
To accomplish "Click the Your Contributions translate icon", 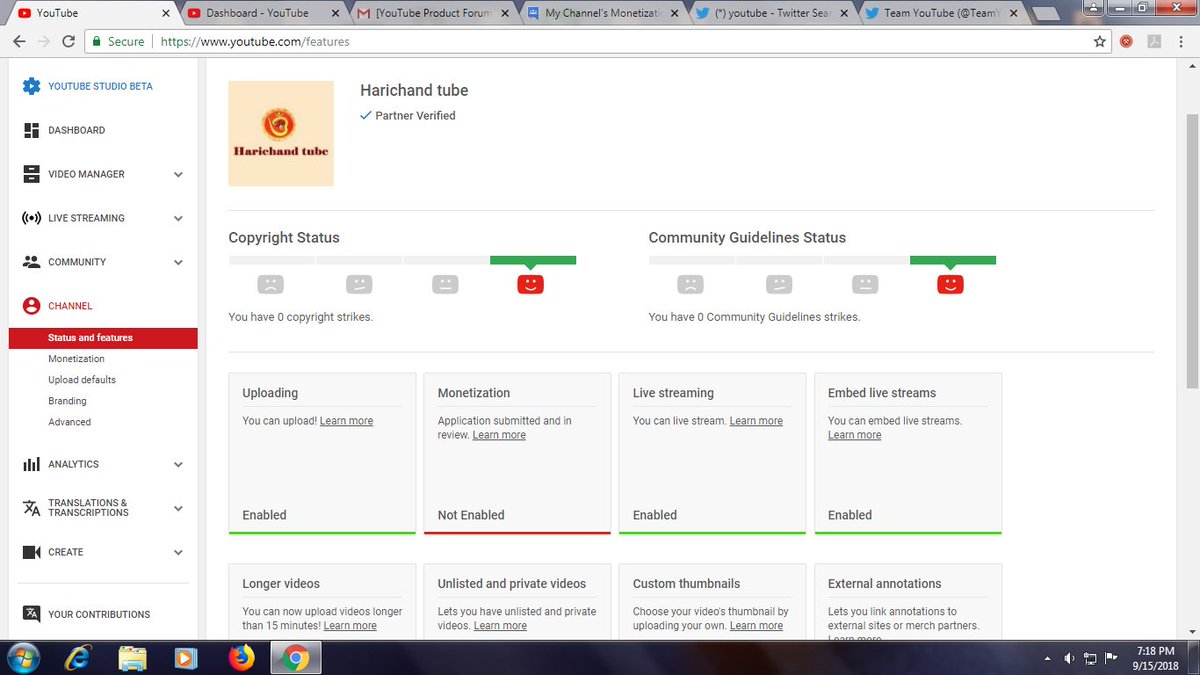I will pos(31,614).
